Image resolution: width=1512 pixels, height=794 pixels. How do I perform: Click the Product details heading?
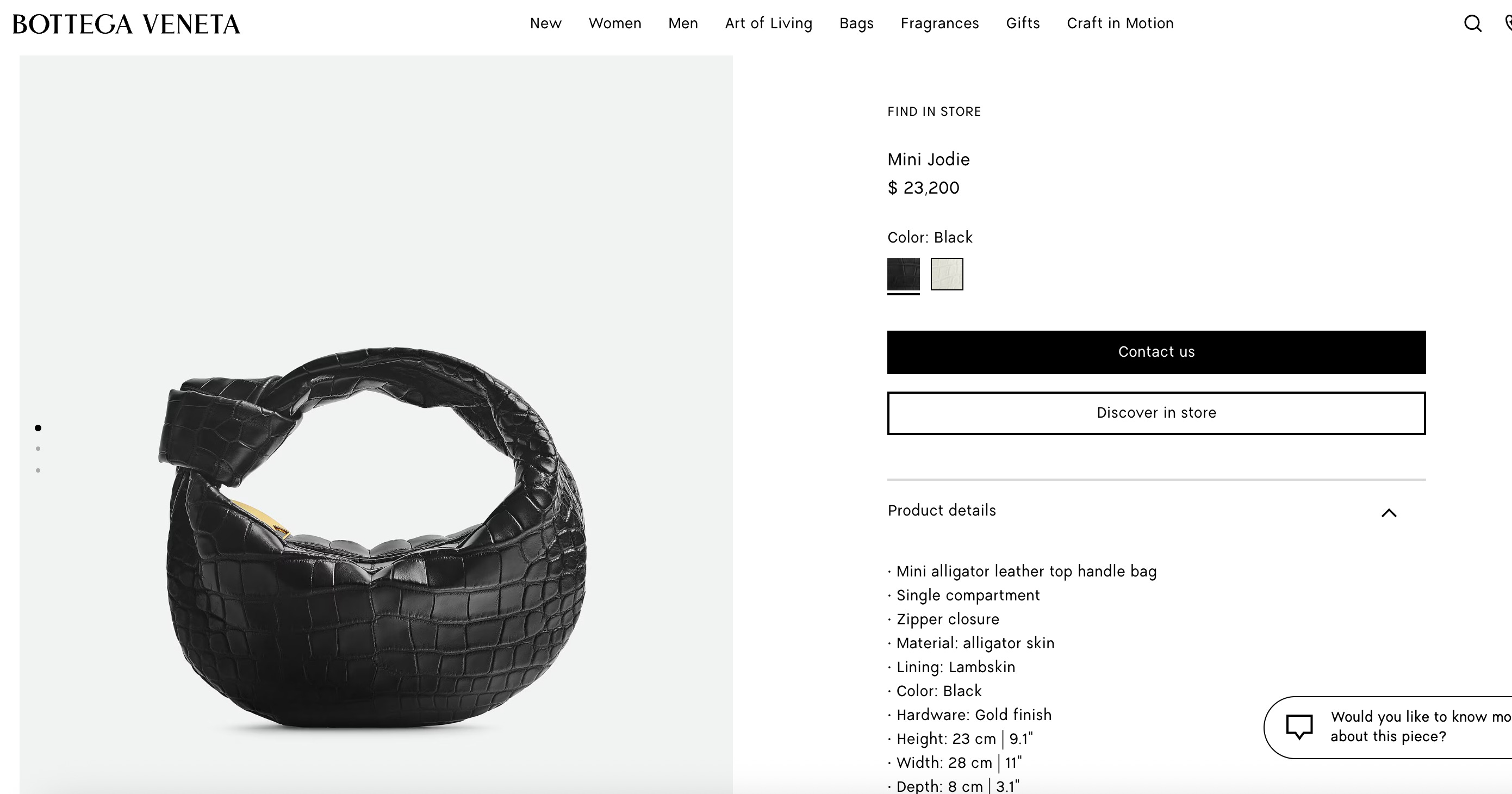tap(942, 510)
